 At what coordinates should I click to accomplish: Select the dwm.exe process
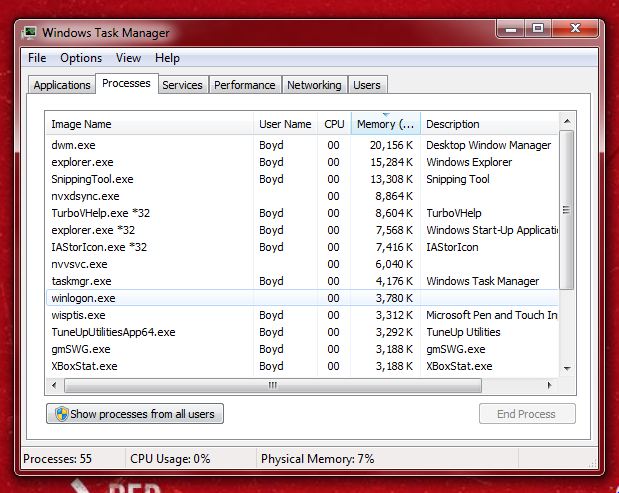pyautogui.click(x=302, y=145)
